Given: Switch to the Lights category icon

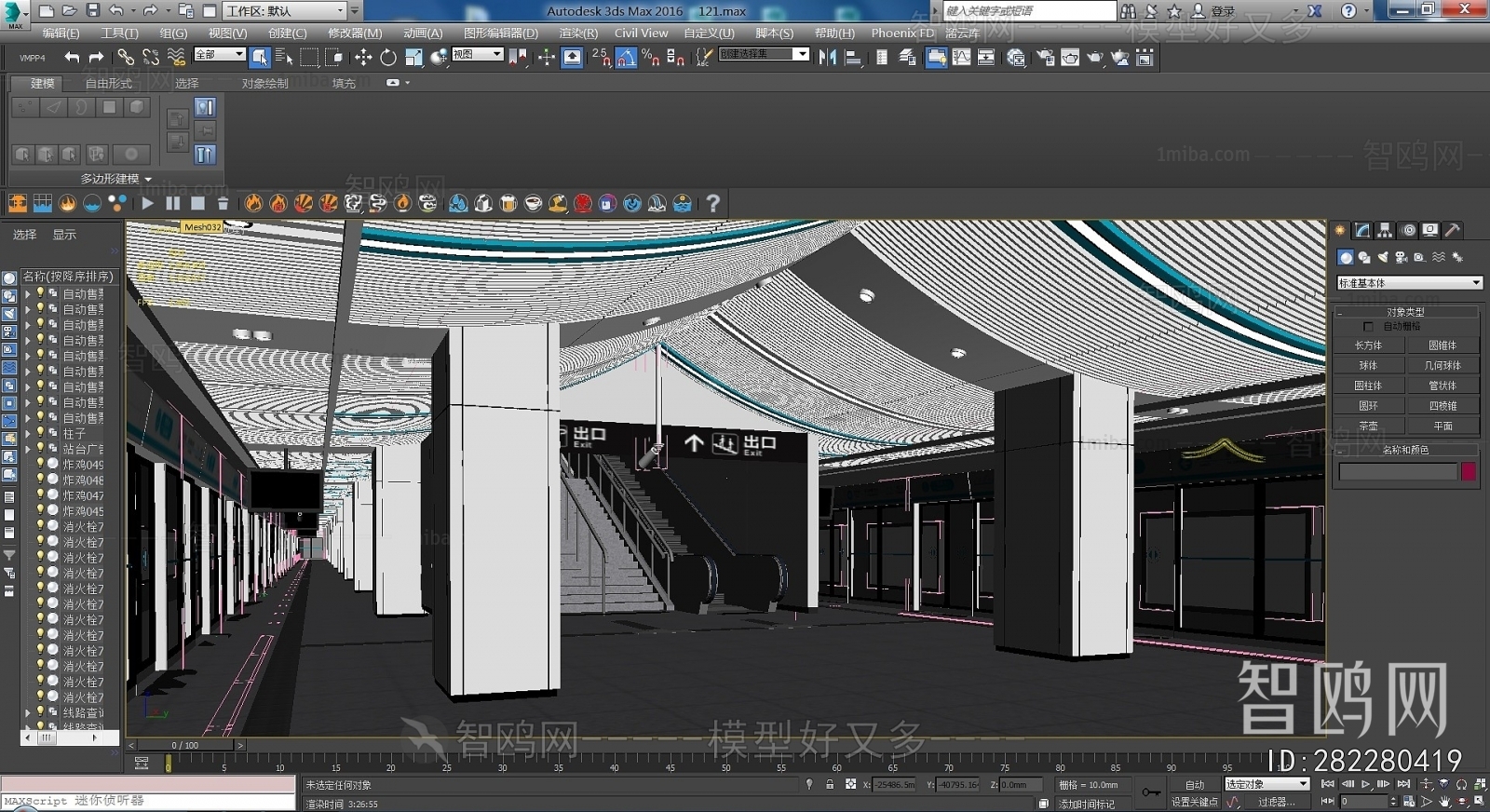Looking at the screenshot, I should pos(1383,257).
